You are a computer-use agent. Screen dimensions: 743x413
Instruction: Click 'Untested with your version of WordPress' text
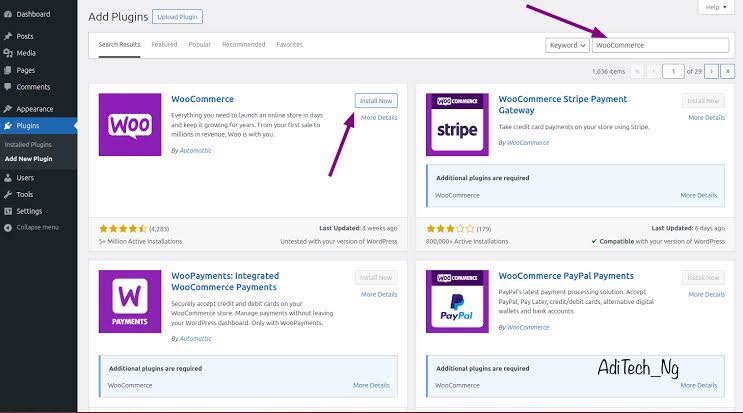point(339,242)
